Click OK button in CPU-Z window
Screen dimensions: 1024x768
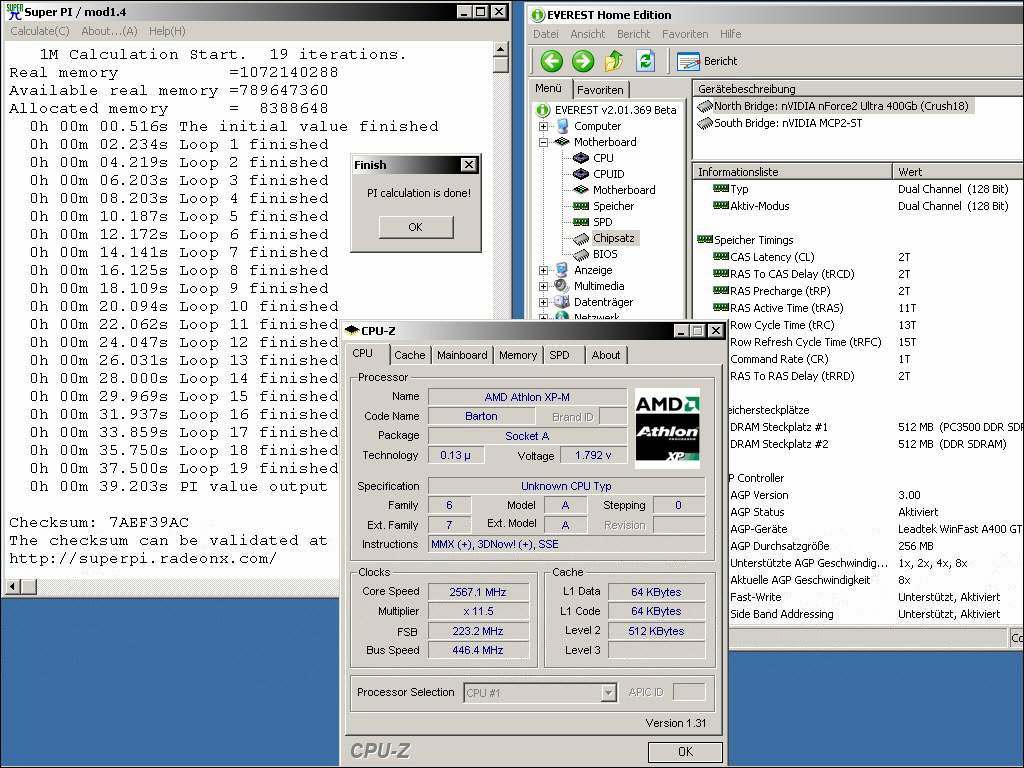pyautogui.click(x=685, y=751)
